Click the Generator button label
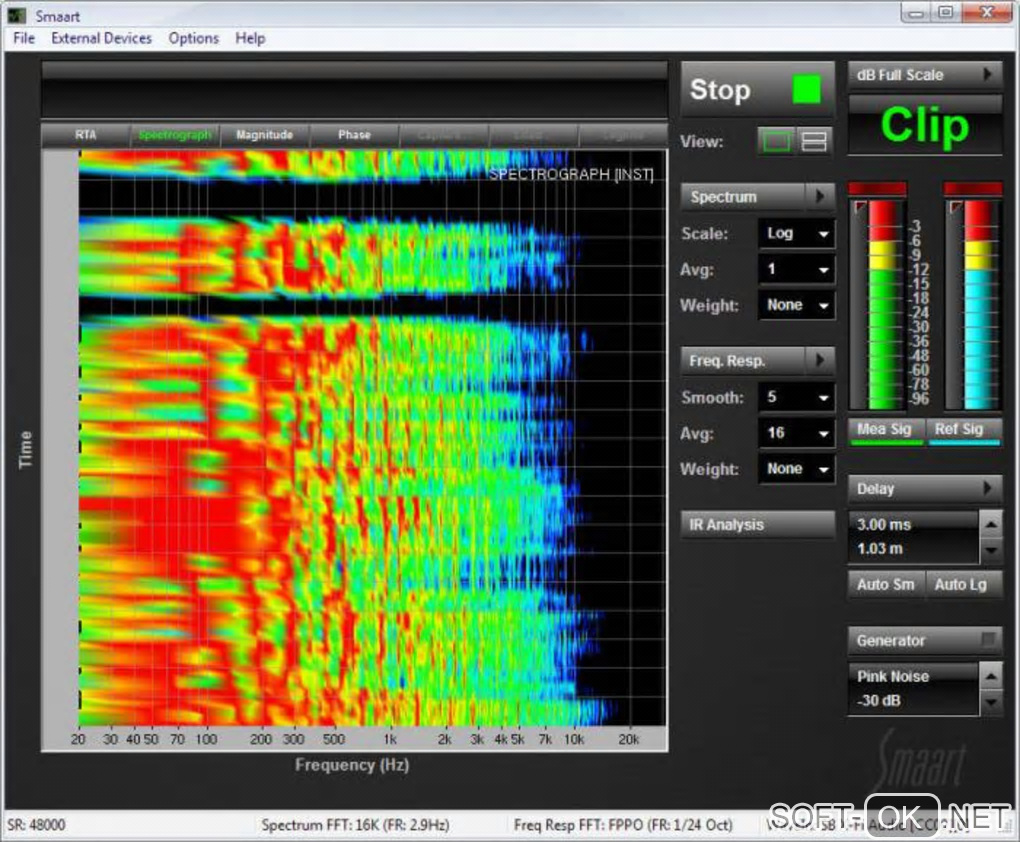The image size is (1020, 842). tap(891, 640)
